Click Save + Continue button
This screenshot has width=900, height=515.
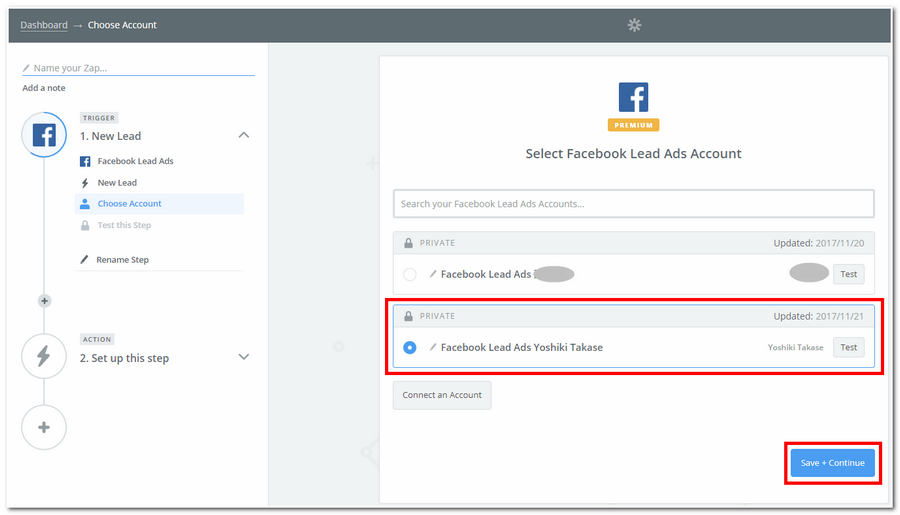click(x=833, y=463)
